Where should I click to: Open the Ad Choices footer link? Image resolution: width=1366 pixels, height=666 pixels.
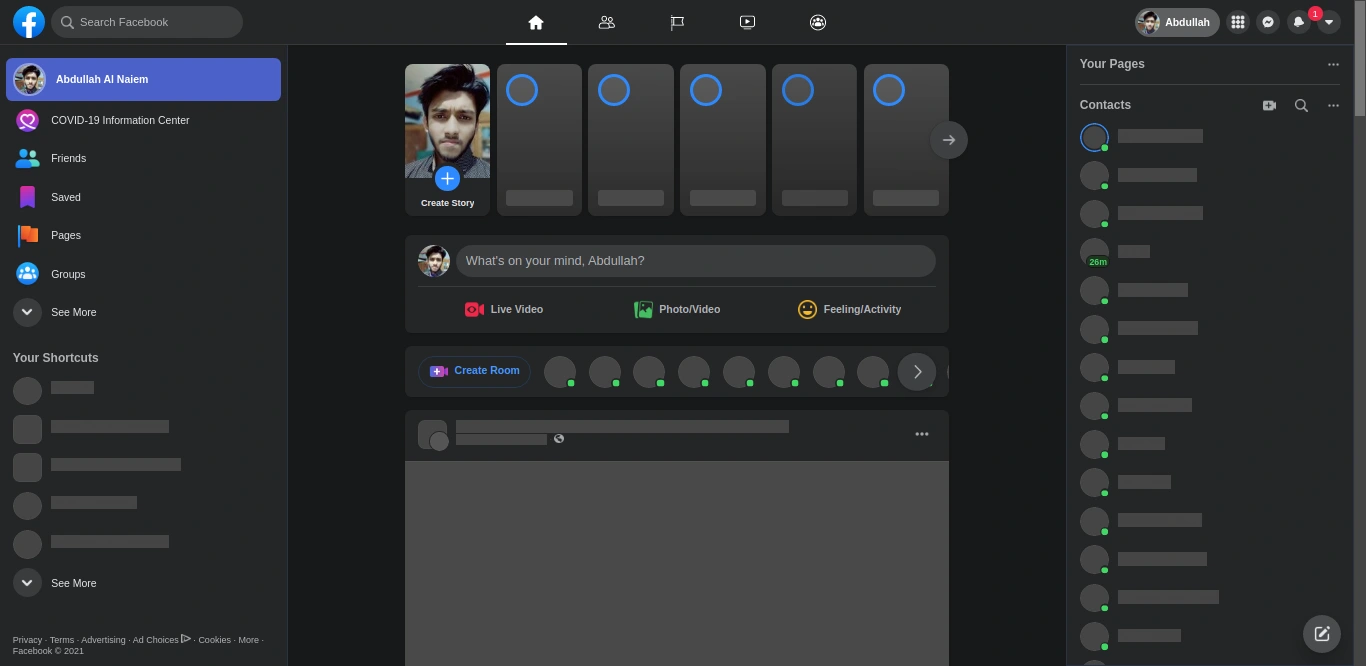click(161, 640)
